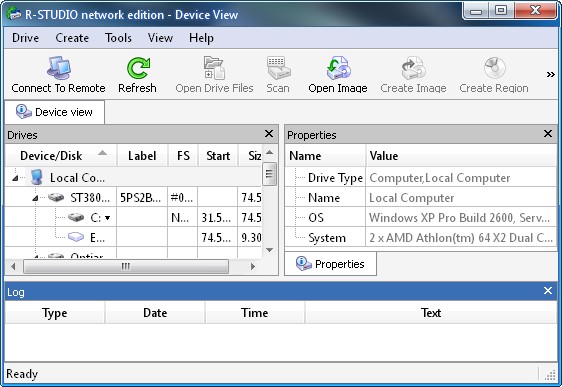Close the Drives panel

[x=269, y=134]
